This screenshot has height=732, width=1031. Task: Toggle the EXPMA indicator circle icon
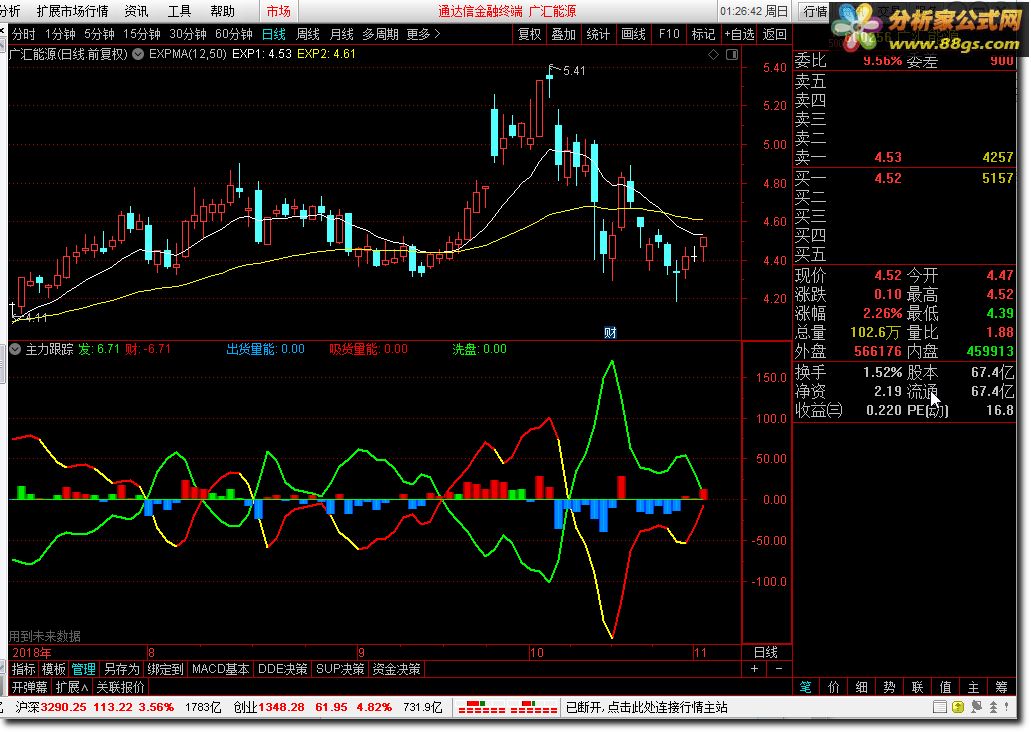(138, 54)
